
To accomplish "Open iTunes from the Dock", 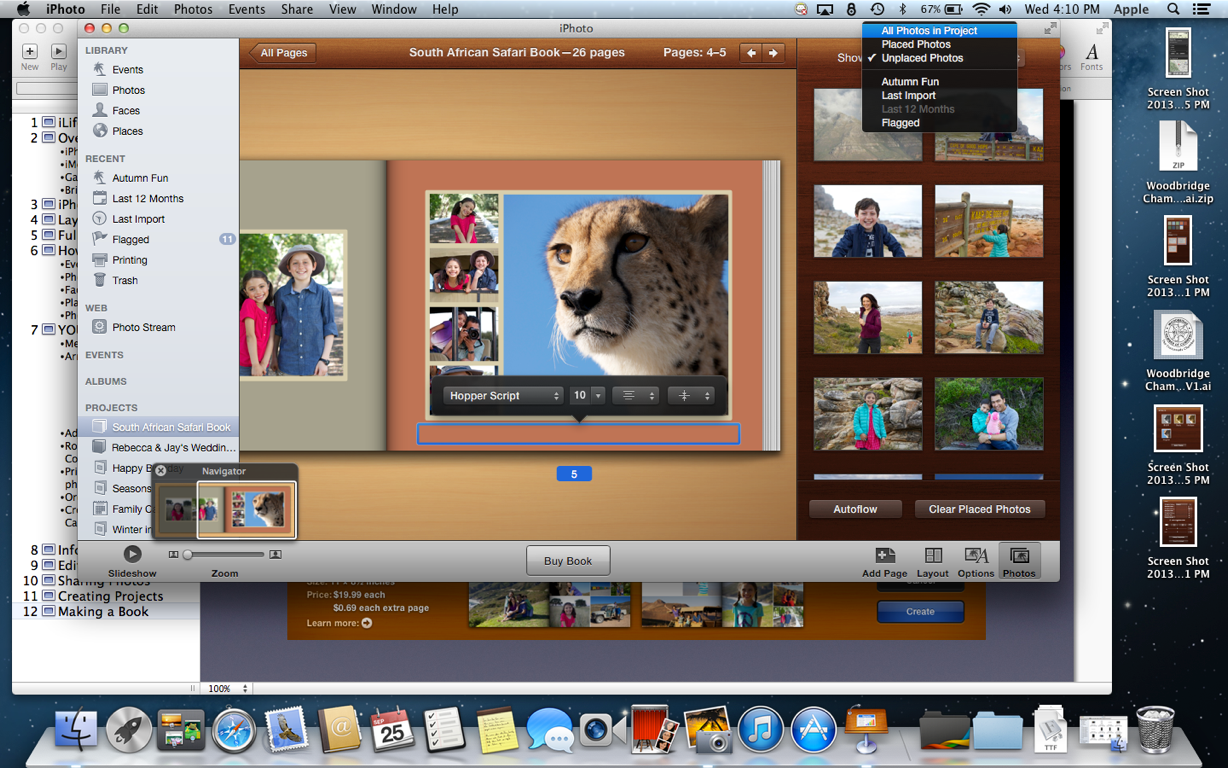I will (760, 730).
